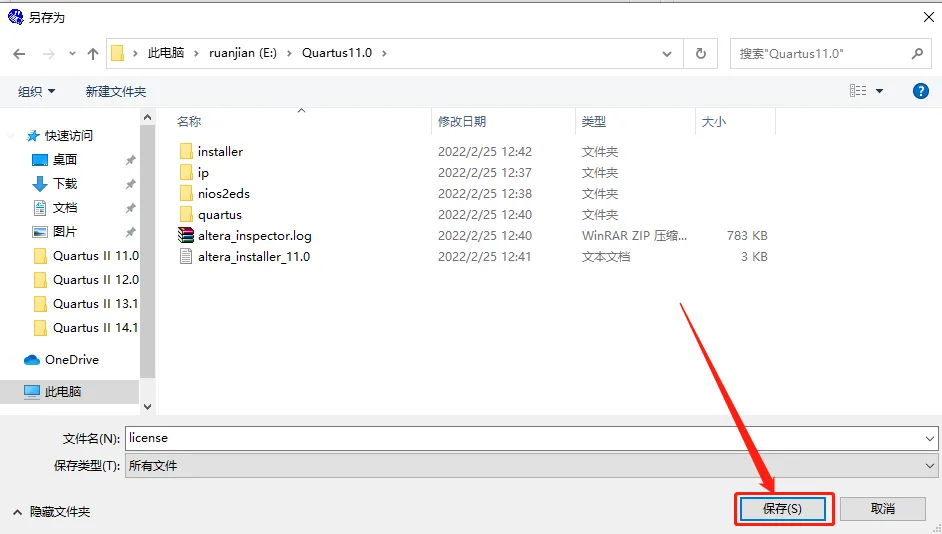Viewport: 942px width, 534px height.
Task: Select altera_inspector.log WinRAR file icon
Action: click(186, 235)
